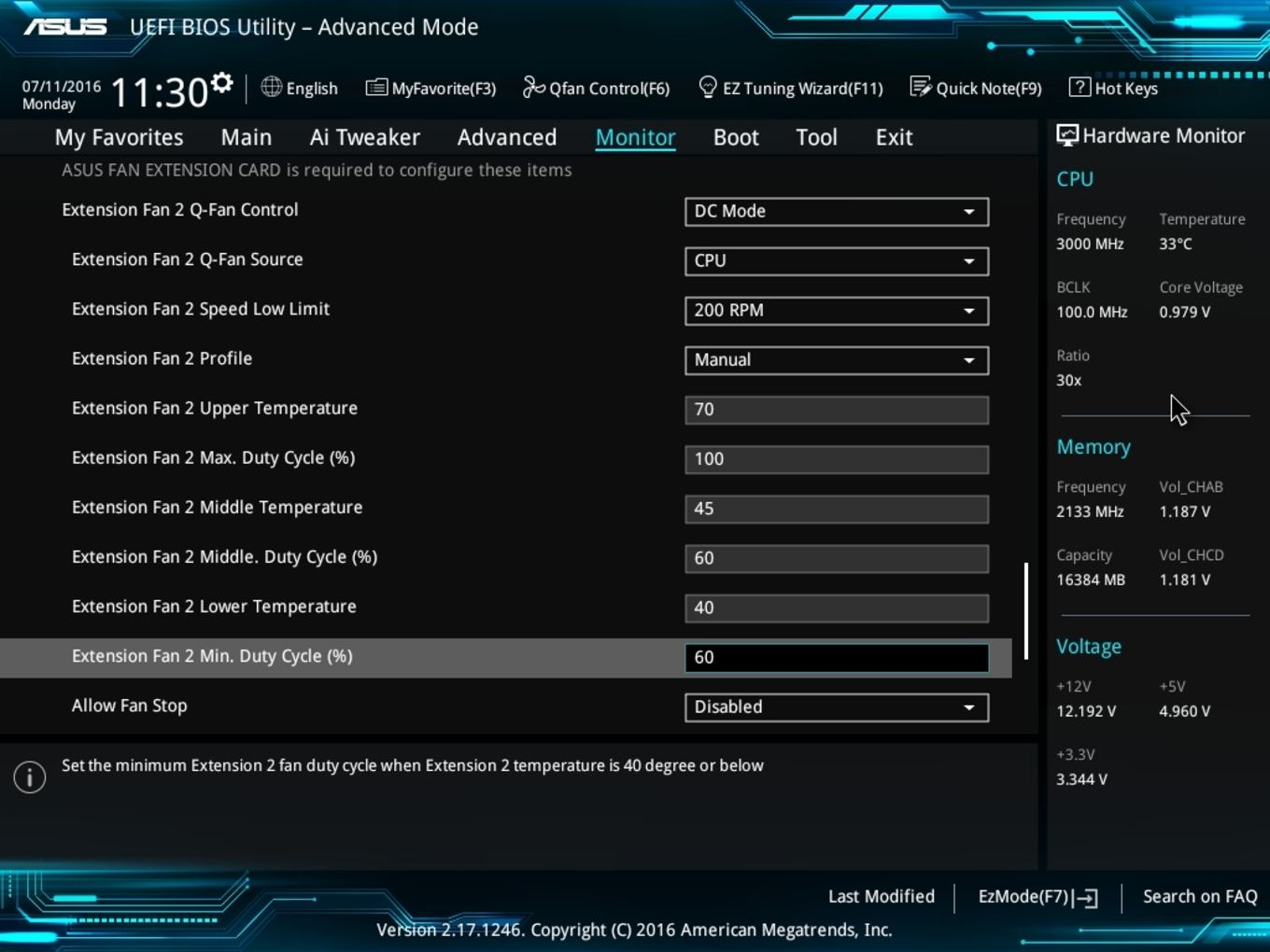Open Quick Note(F9)
The height and width of the screenshot is (952, 1270).
point(976,88)
